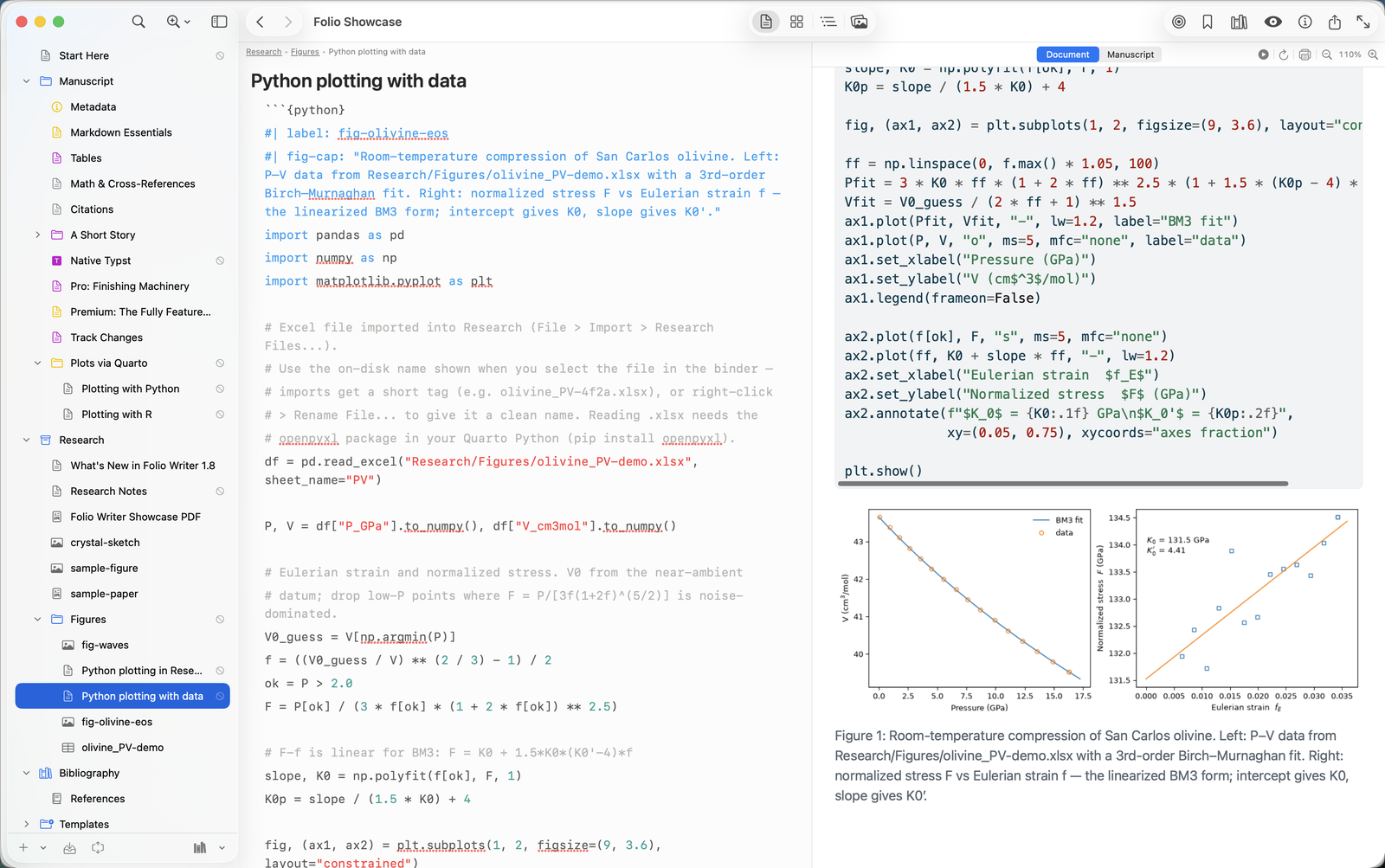Image resolution: width=1385 pixels, height=868 pixels.
Task: Run preview with the play button
Action: pyautogui.click(x=1264, y=55)
